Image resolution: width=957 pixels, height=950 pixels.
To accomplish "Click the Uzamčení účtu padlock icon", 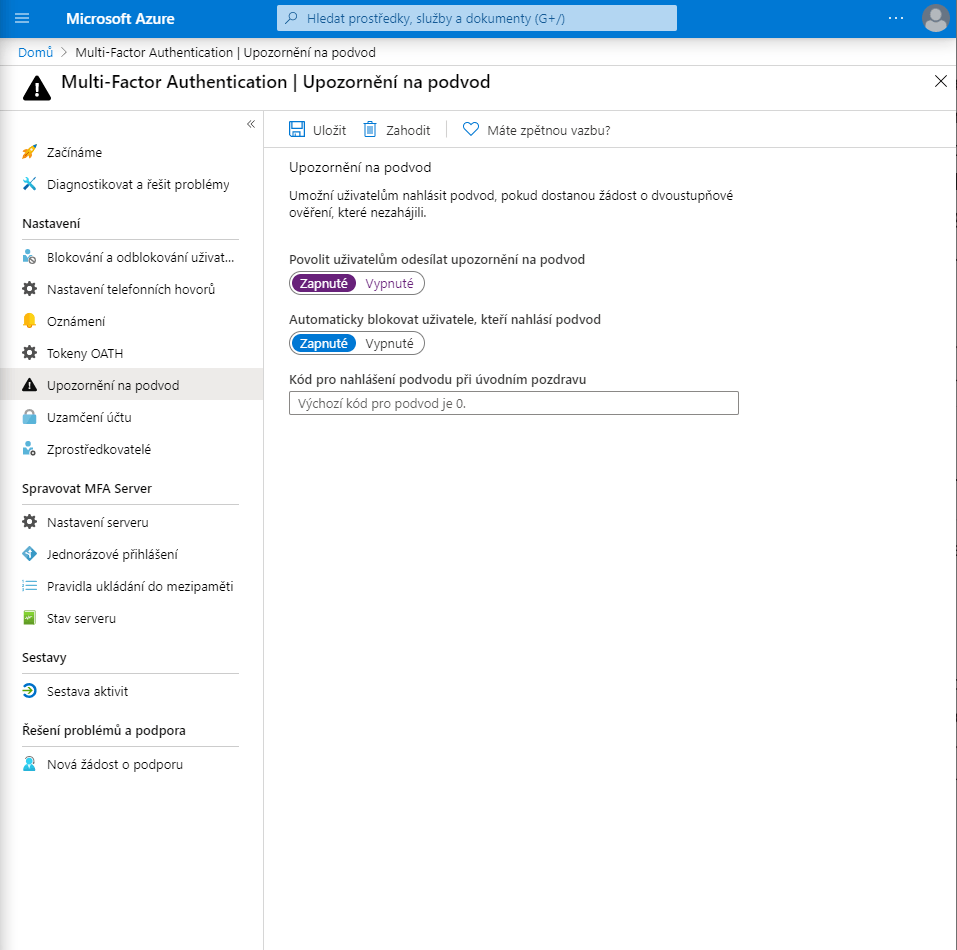I will [x=29, y=417].
